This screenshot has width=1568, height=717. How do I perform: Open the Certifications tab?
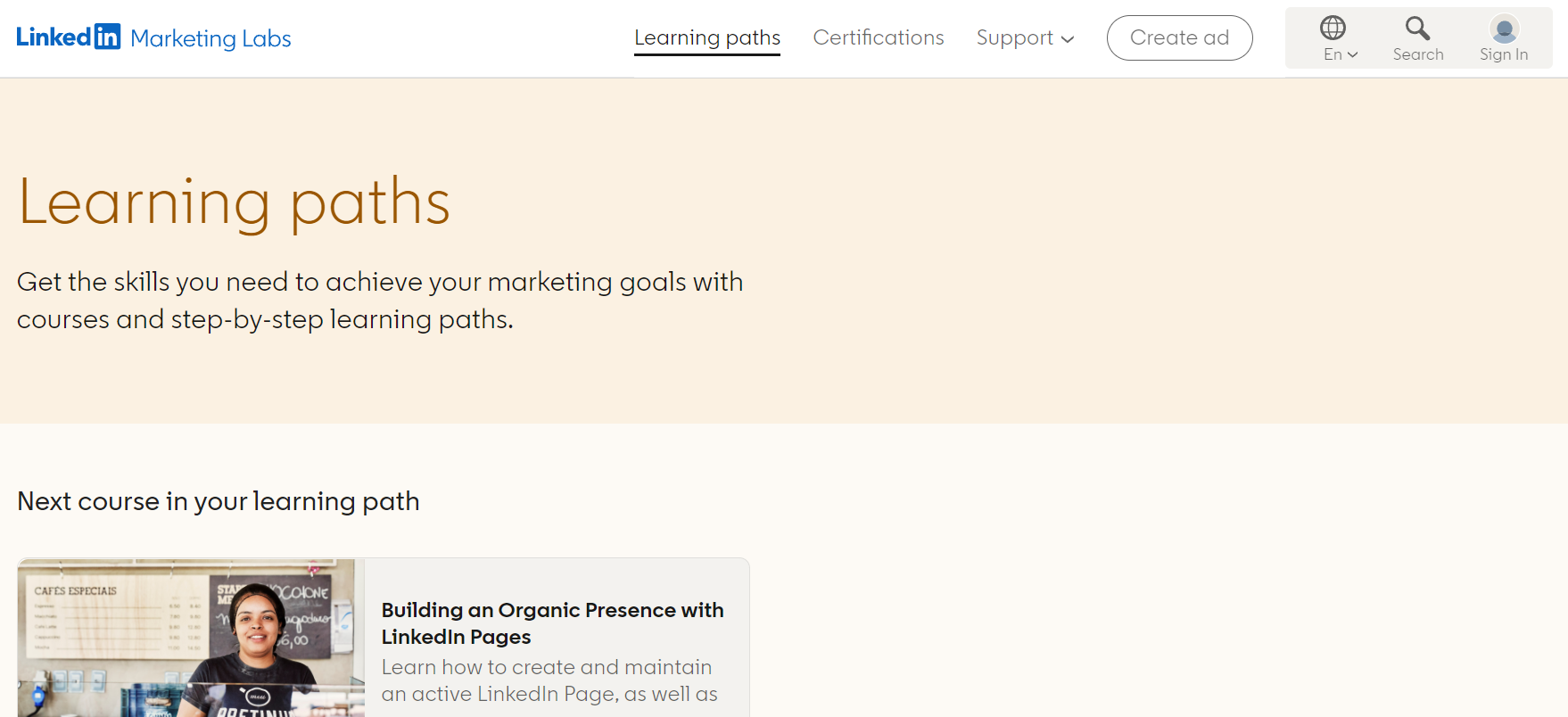point(879,37)
